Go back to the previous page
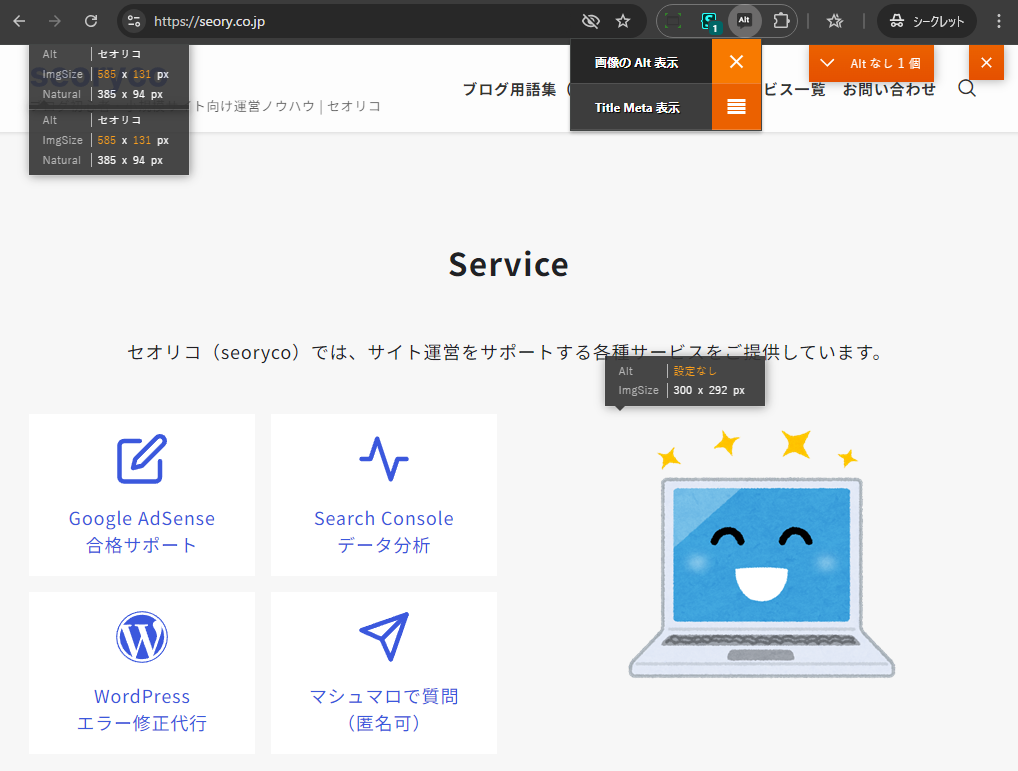 tap(19, 21)
